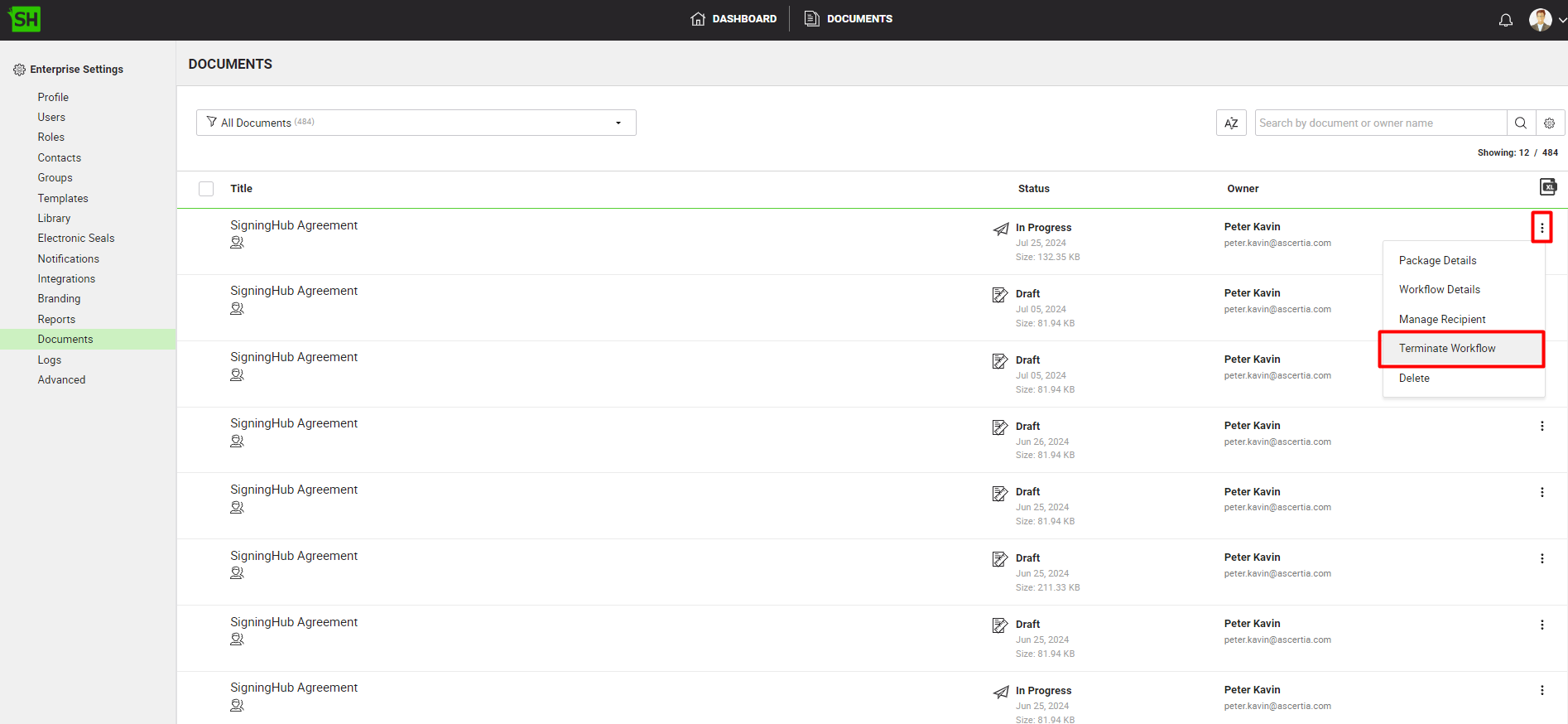1568x724 pixels.
Task: Toggle the select-all documents checkbox
Action: 206,189
